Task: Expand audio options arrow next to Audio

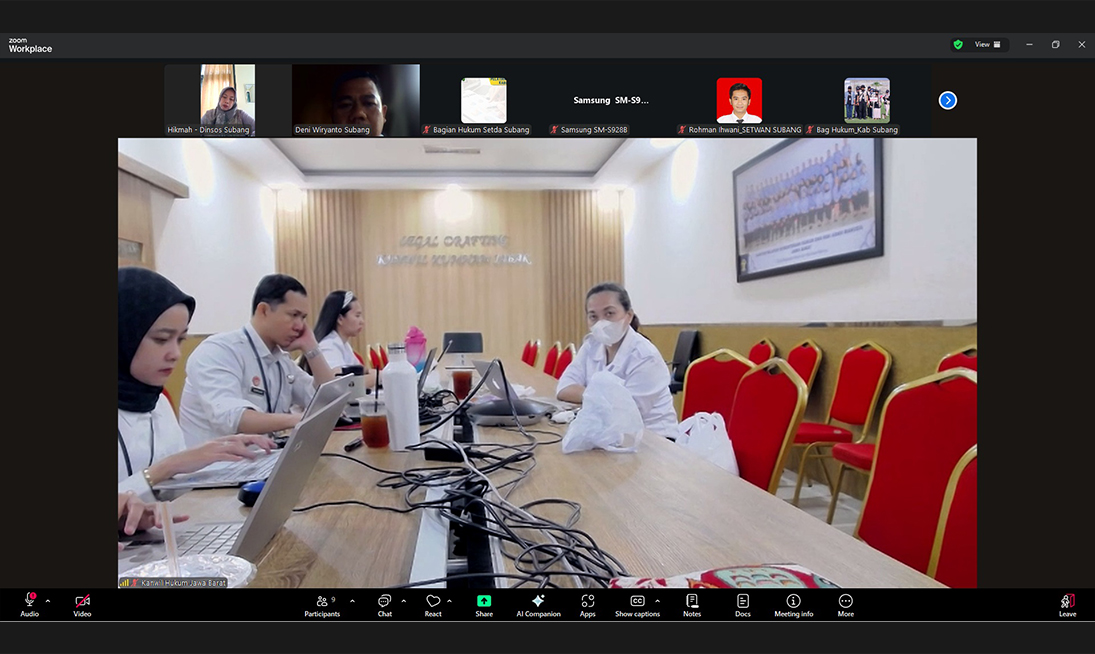Action: point(48,601)
